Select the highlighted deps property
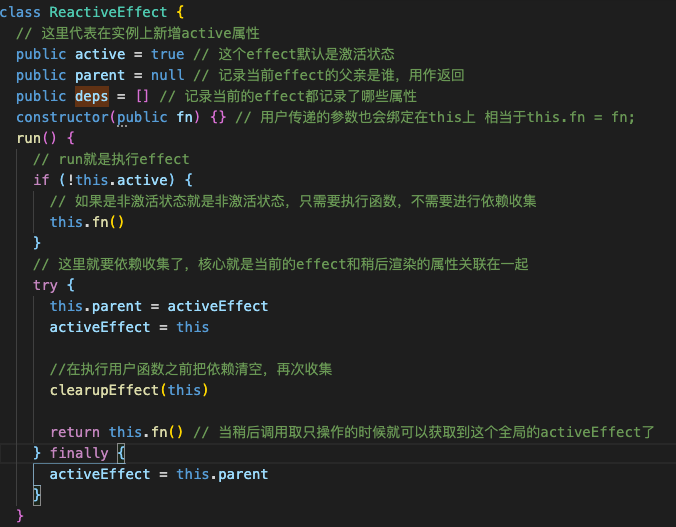Screen dimensions: 676x527 point(91,96)
